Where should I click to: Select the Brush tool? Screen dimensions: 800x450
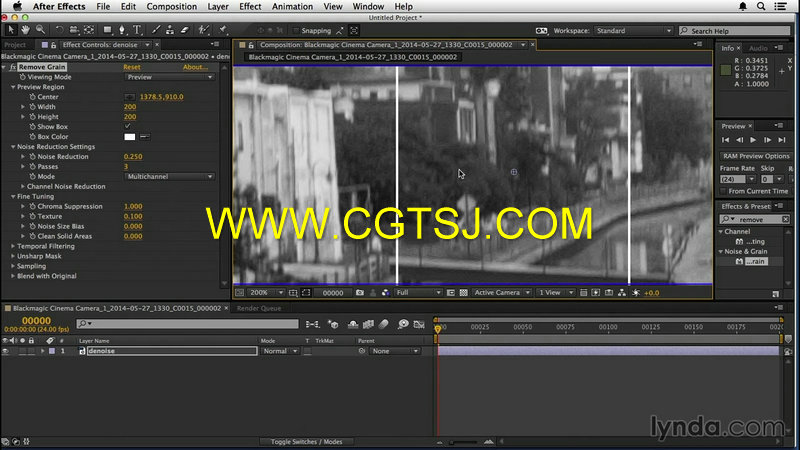pos(156,30)
